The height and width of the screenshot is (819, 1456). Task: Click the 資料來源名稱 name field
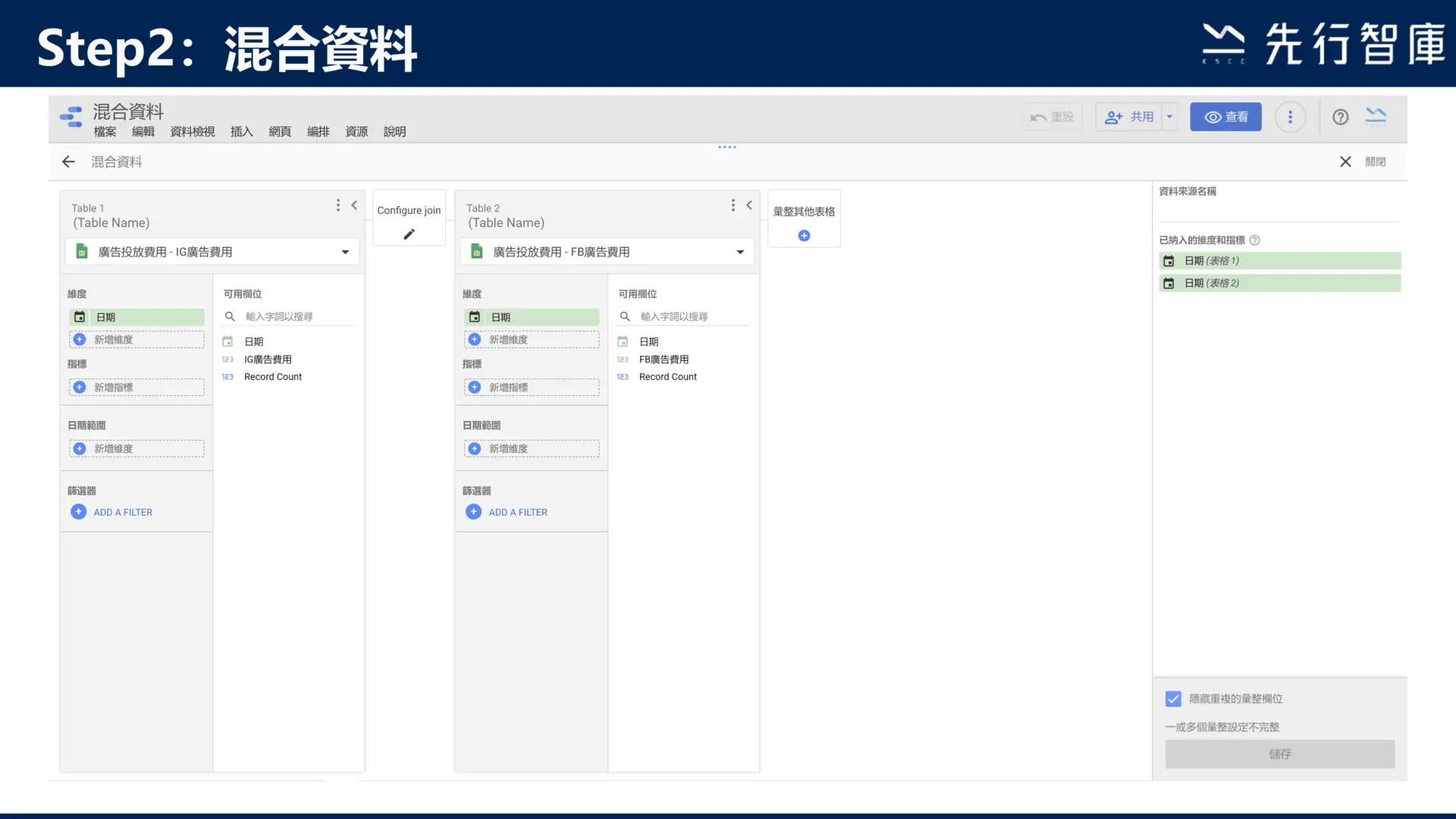click(x=1279, y=211)
